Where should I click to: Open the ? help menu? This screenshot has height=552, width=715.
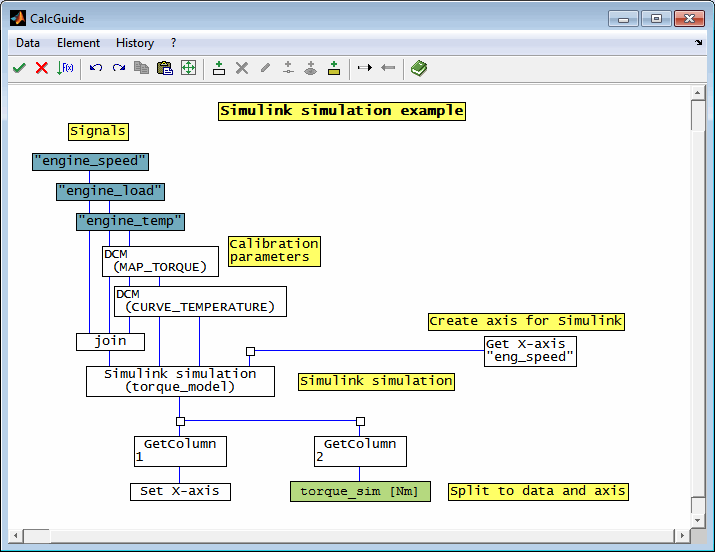pos(173,43)
